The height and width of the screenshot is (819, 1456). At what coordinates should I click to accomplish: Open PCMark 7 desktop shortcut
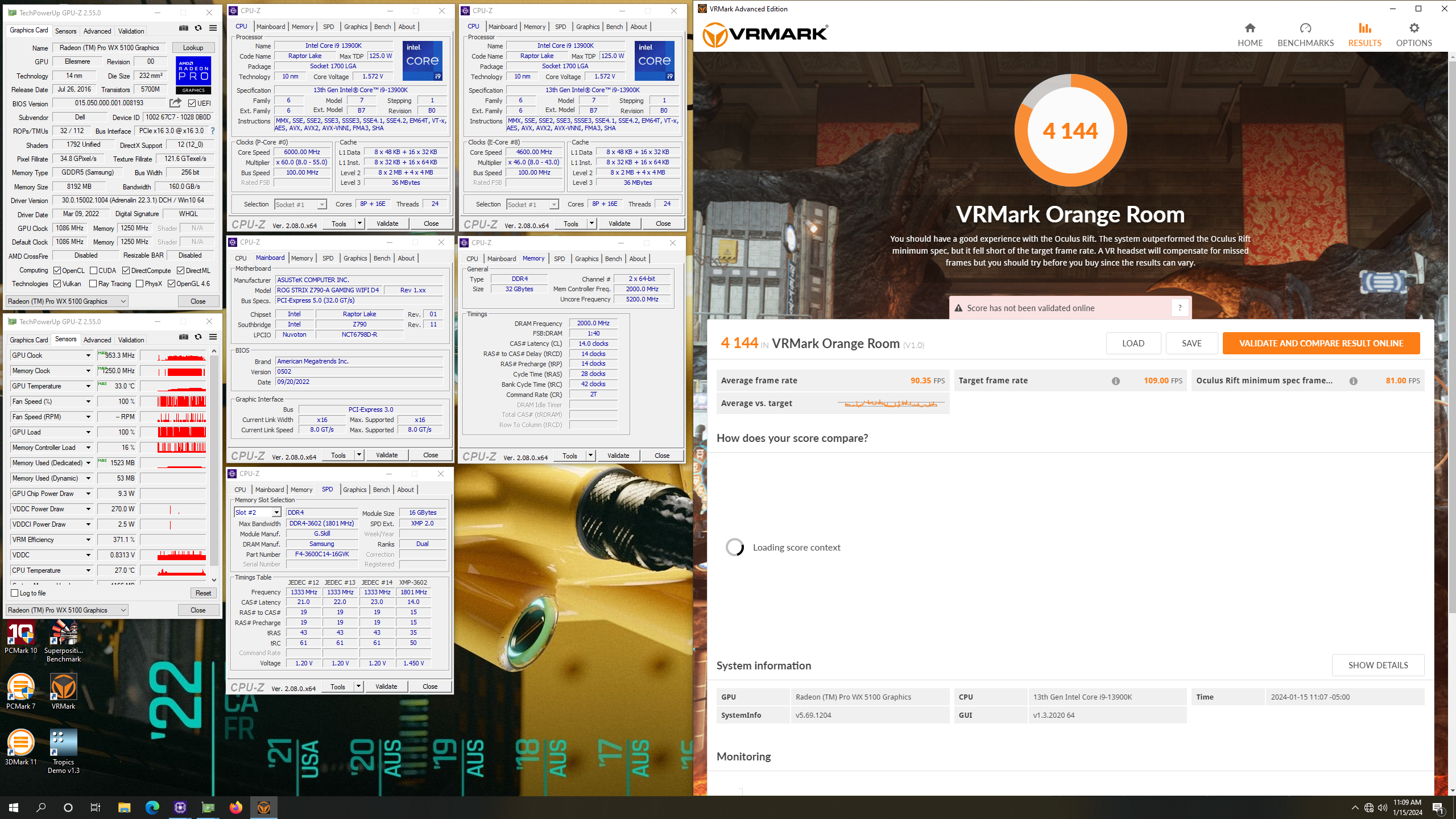(x=21, y=690)
